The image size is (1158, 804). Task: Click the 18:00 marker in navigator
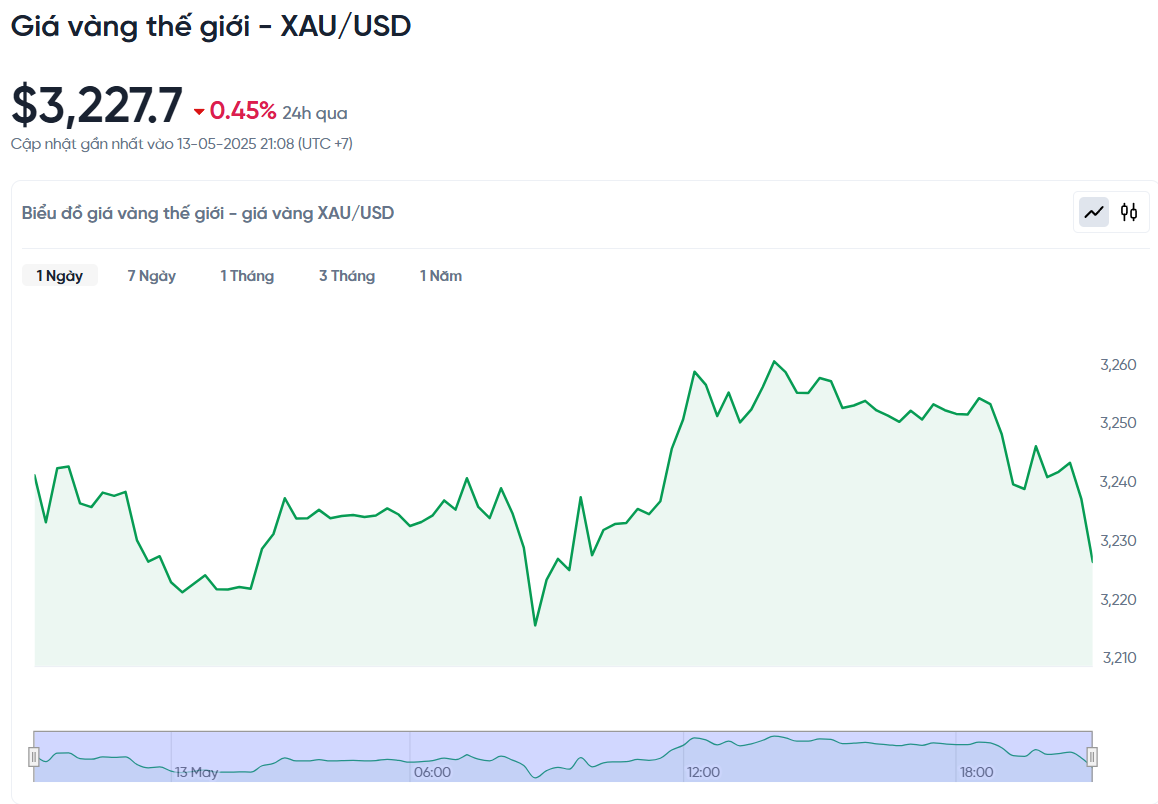point(976,772)
